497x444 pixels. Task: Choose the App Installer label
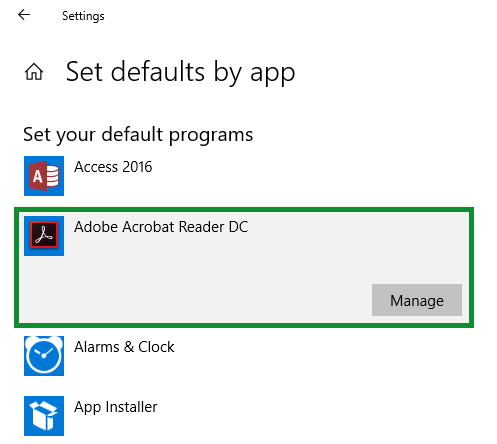tap(116, 407)
